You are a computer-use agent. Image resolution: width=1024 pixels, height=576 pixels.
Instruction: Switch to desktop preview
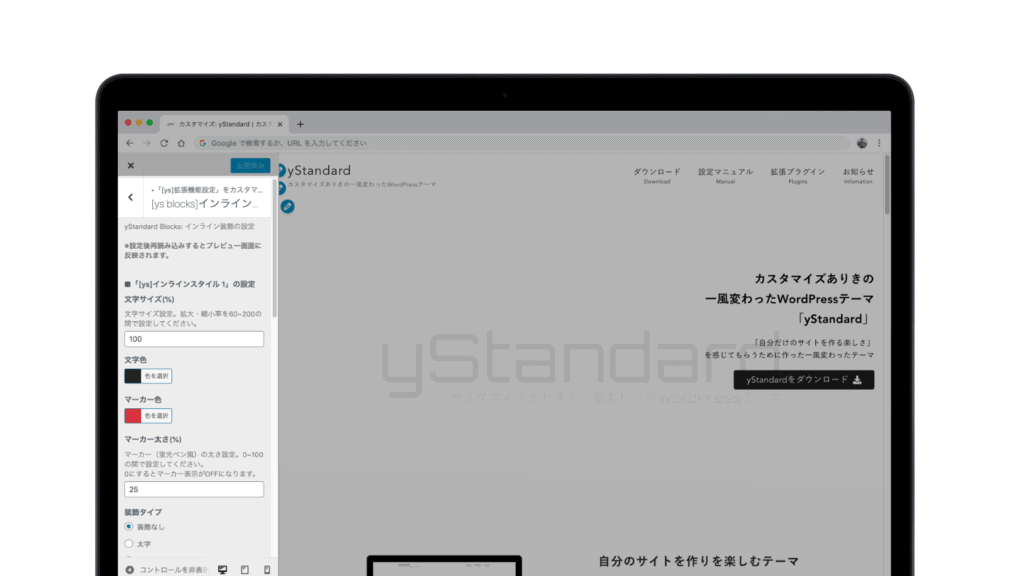click(223, 569)
